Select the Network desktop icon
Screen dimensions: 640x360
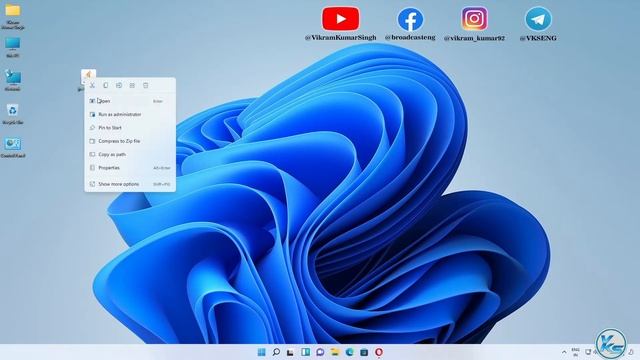(x=13, y=80)
